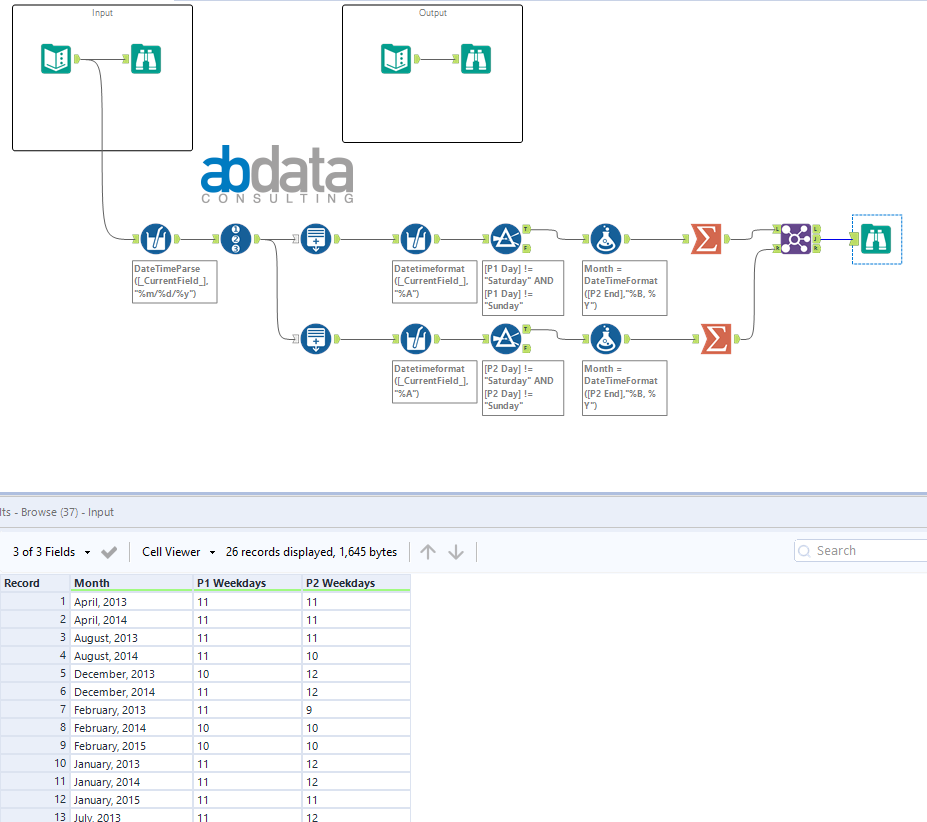Select the upper Month Formula tool
This screenshot has height=822, width=927.
click(606, 239)
